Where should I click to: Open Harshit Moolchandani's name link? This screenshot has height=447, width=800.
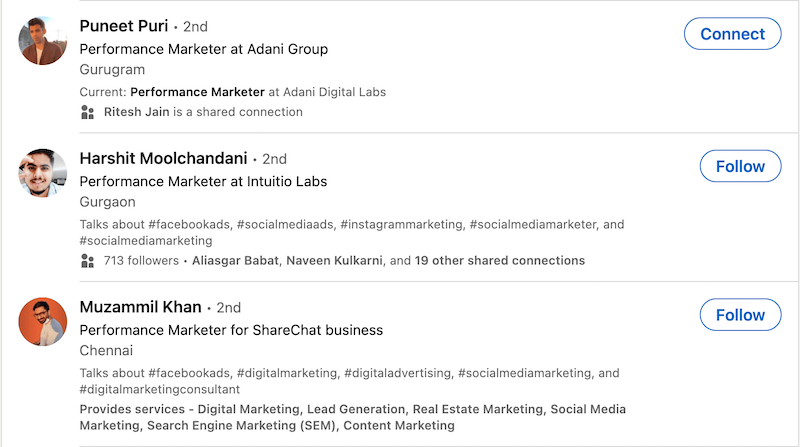pos(163,158)
